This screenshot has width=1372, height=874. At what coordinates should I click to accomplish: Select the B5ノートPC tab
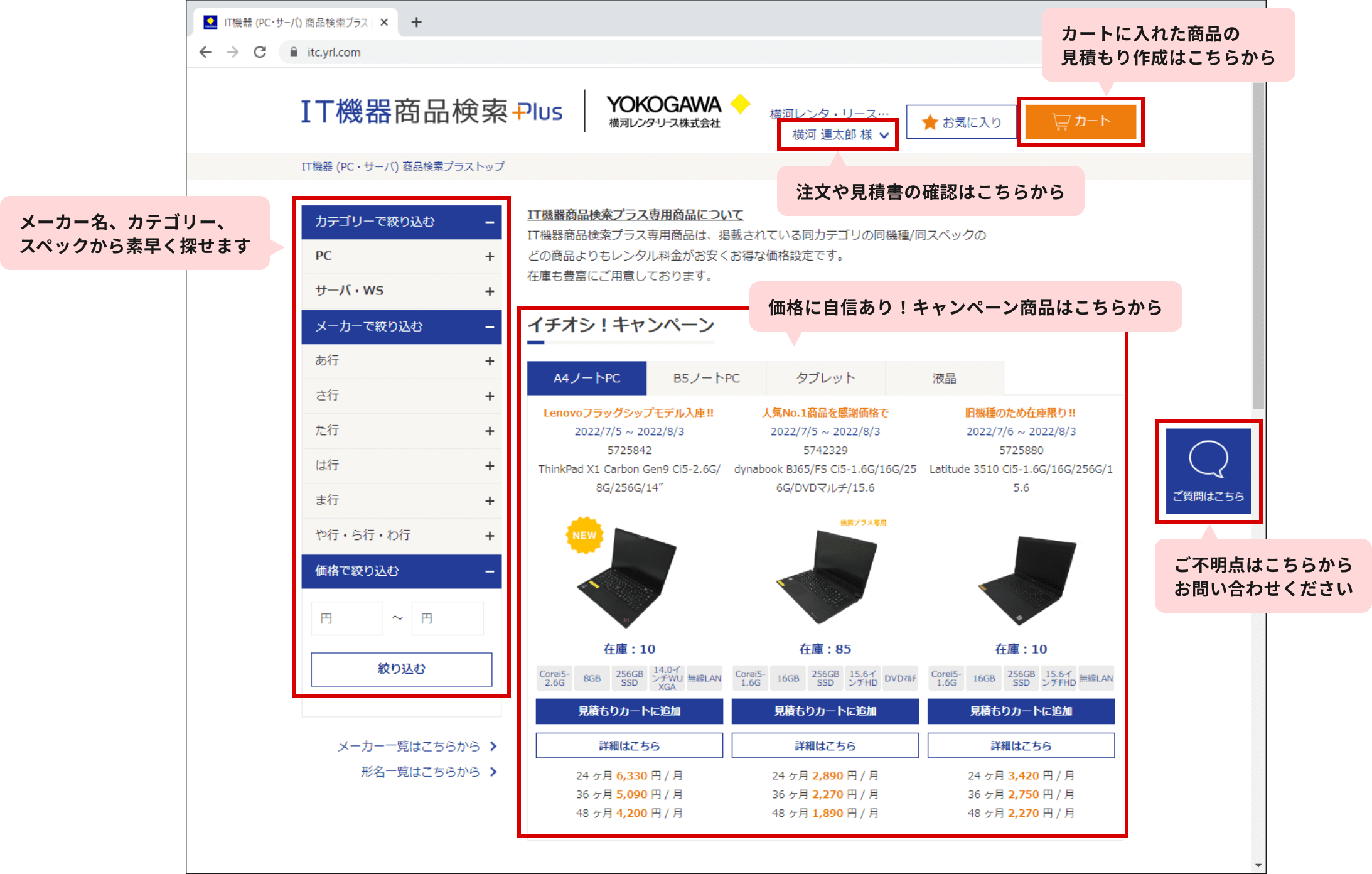click(x=706, y=378)
